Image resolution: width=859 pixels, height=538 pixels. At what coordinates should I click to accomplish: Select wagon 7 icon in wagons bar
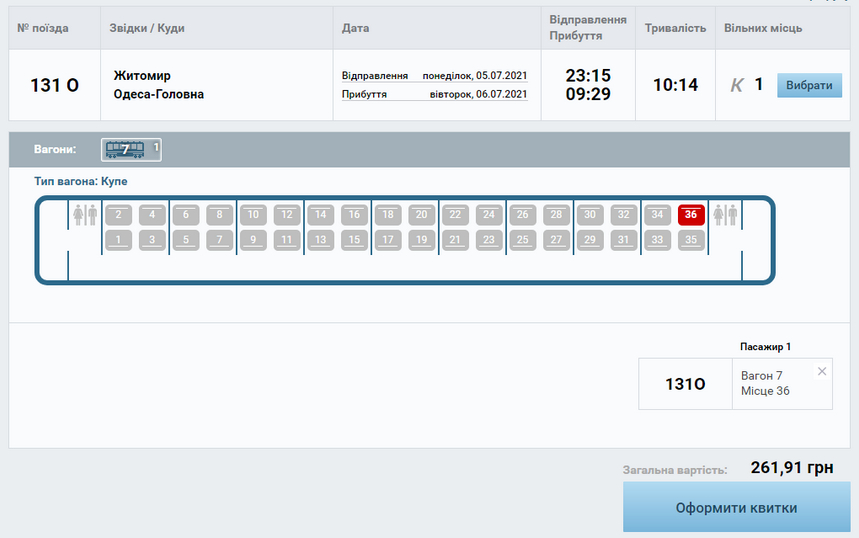(x=125, y=150)
